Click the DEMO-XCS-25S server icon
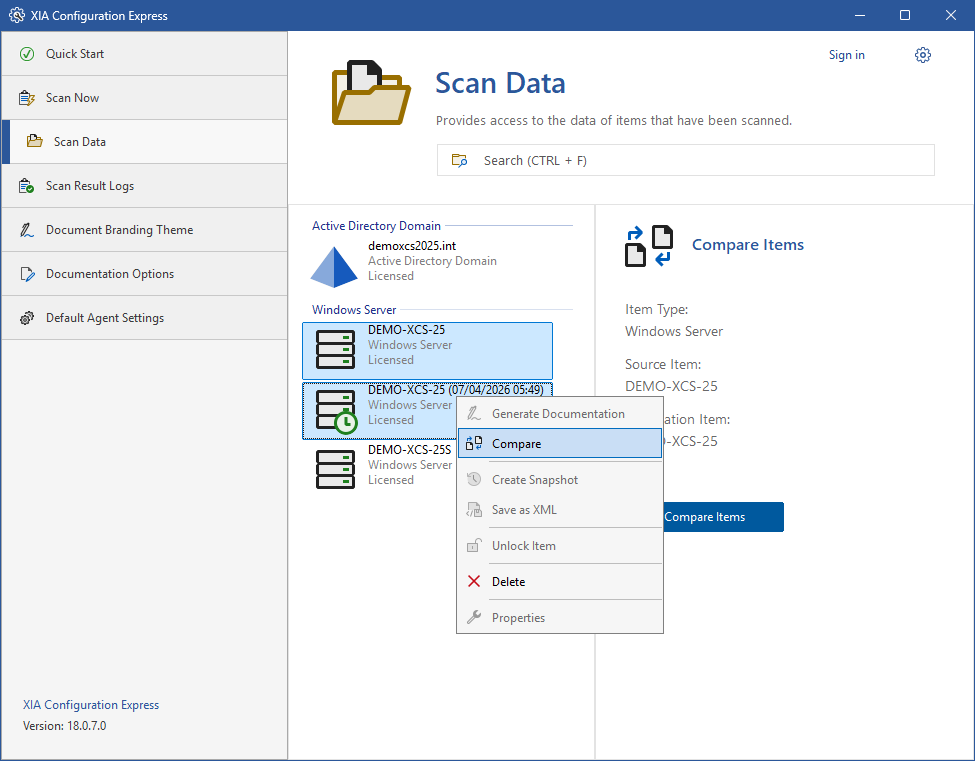This screenshot has width=975, height=761. point(335,469)
